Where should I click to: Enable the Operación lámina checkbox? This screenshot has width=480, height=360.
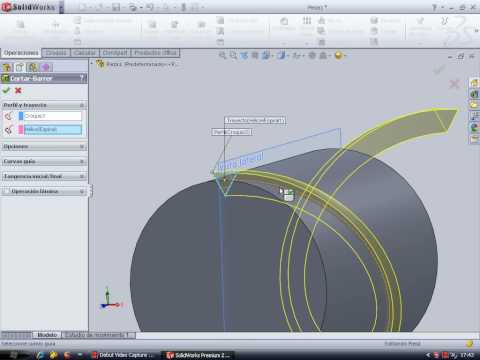click(6, 191)
